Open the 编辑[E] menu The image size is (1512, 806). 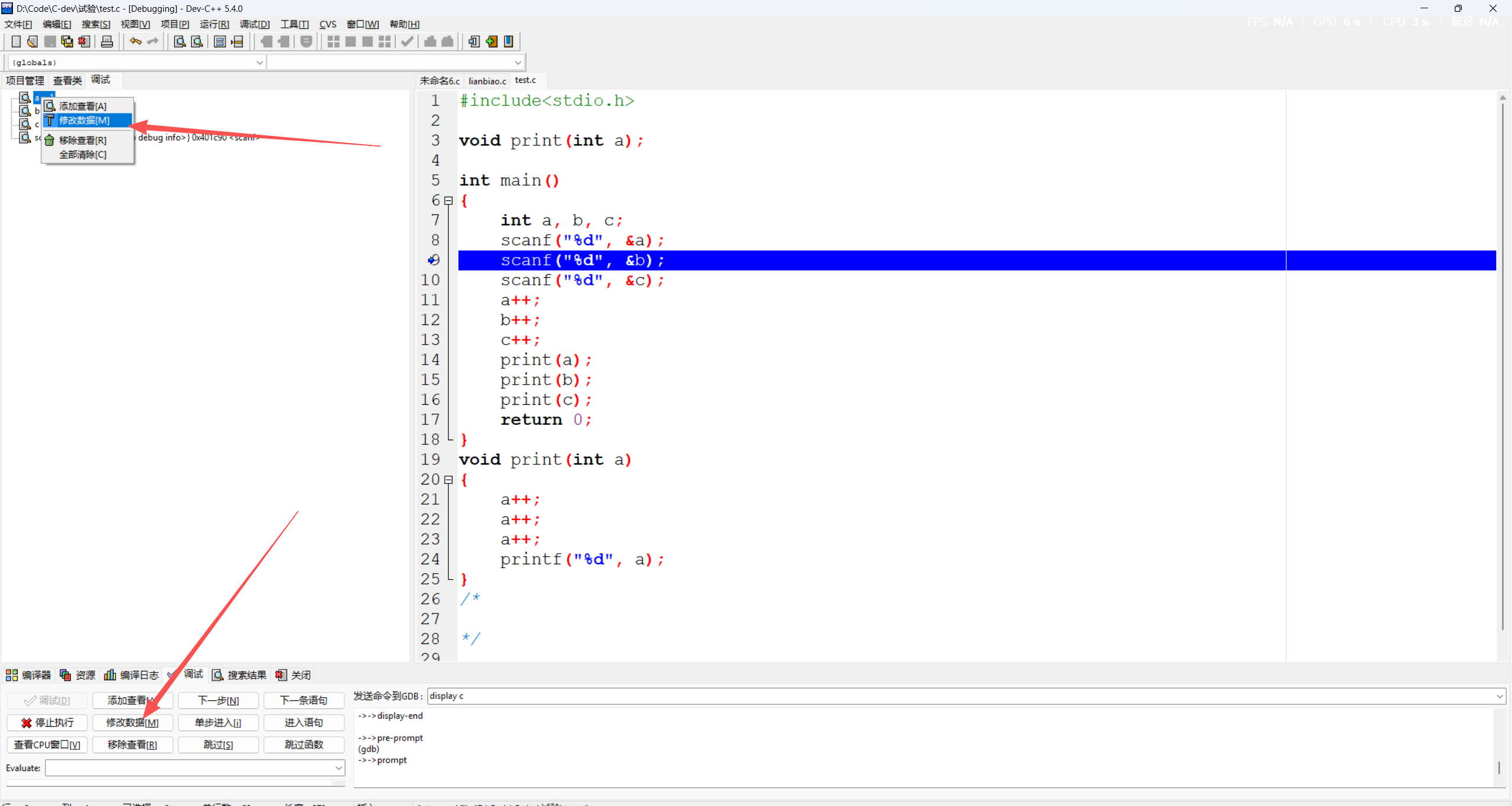(x=57, y=24)
